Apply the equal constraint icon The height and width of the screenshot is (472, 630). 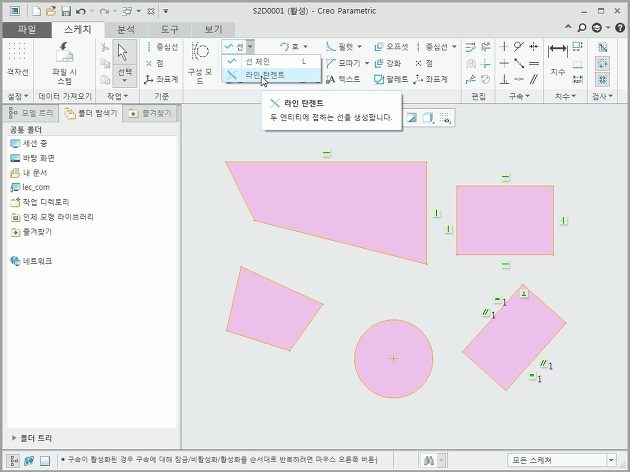pyautogui.click(x=534, y=63)
